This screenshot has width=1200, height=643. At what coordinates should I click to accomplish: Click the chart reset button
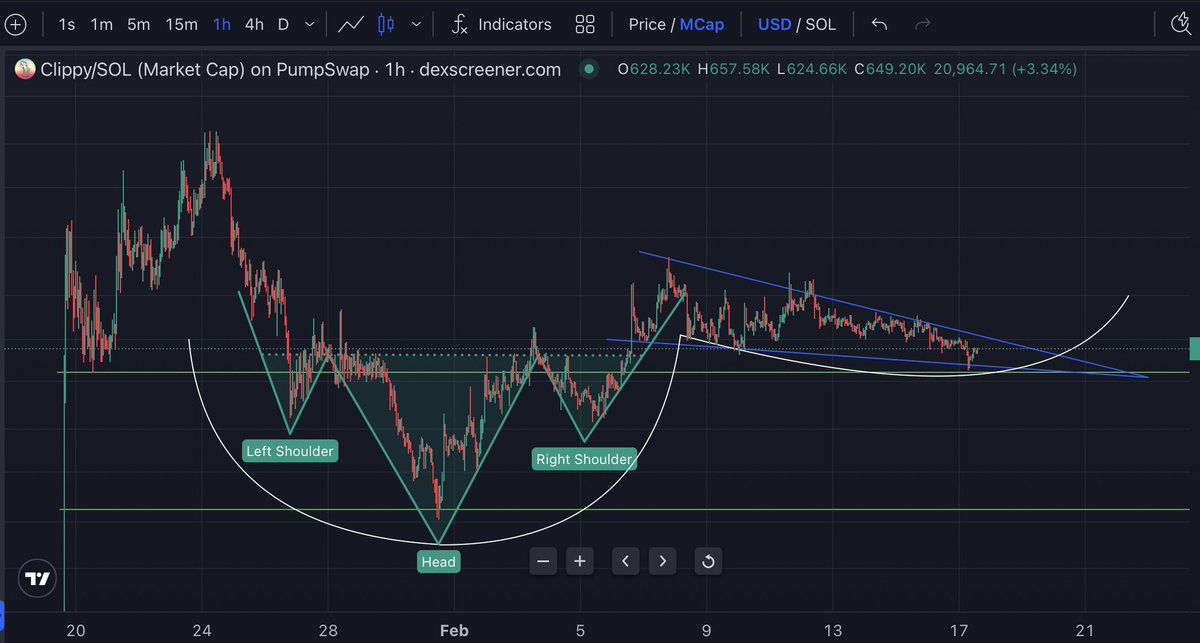click(708, 561)
